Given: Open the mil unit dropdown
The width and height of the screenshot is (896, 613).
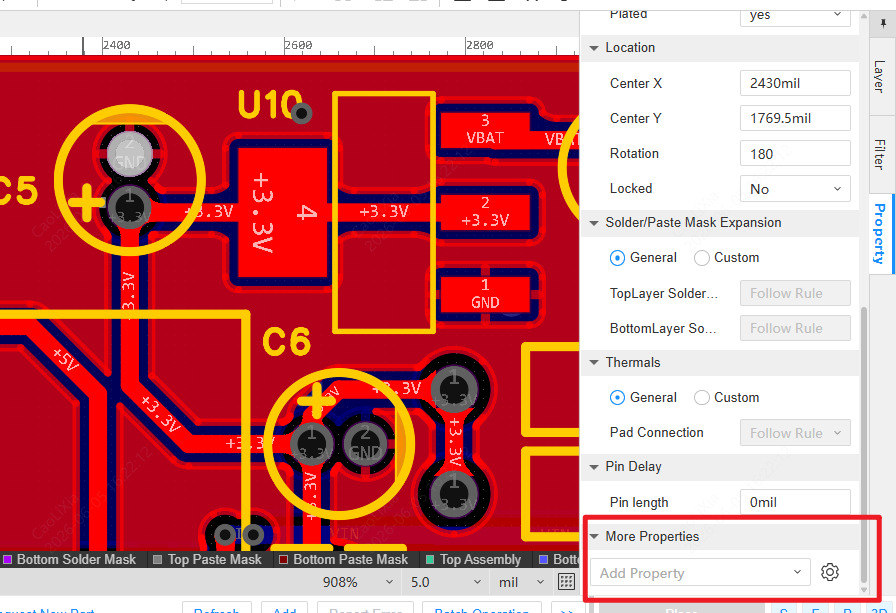Looking at the screenshot, I should point(521,582).
